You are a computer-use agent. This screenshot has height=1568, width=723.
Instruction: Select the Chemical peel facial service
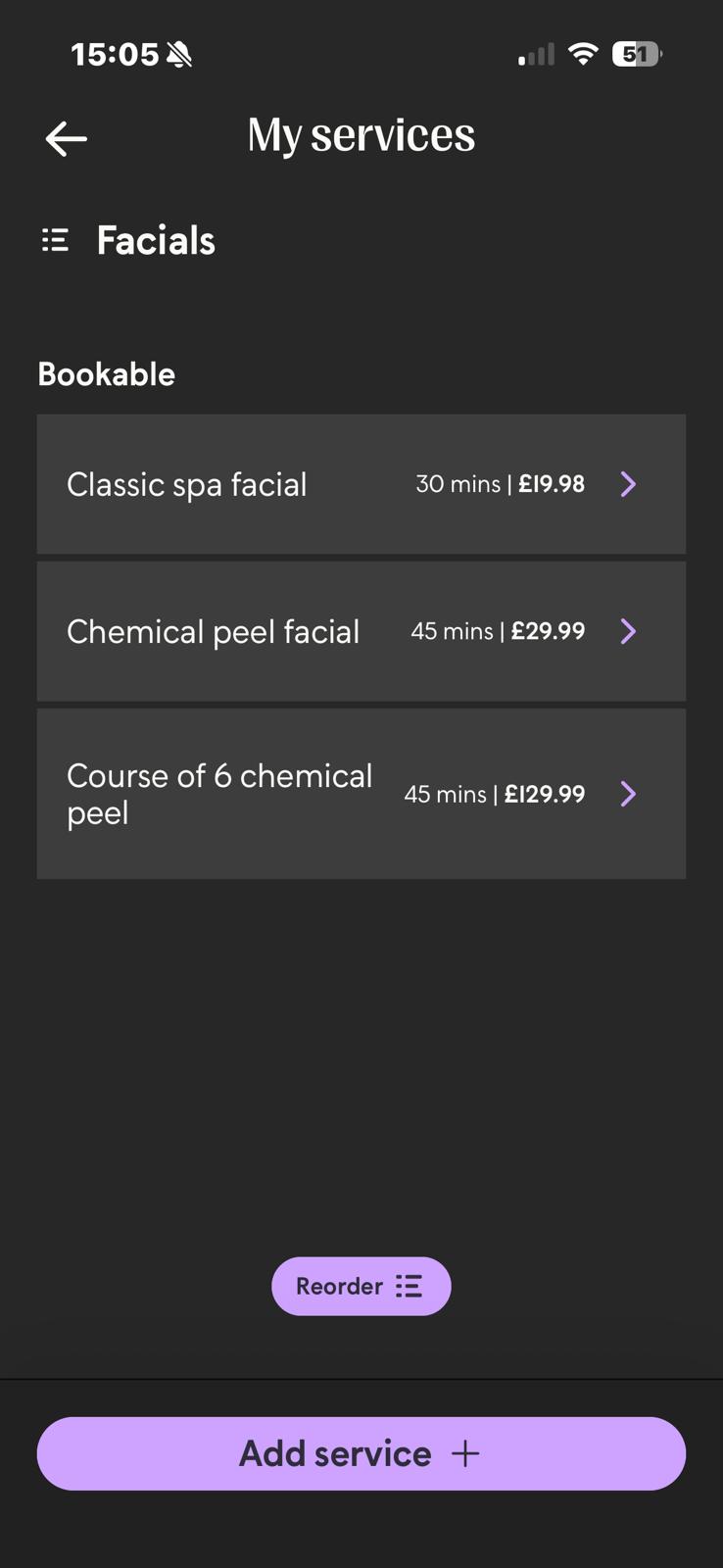[213, 631]
